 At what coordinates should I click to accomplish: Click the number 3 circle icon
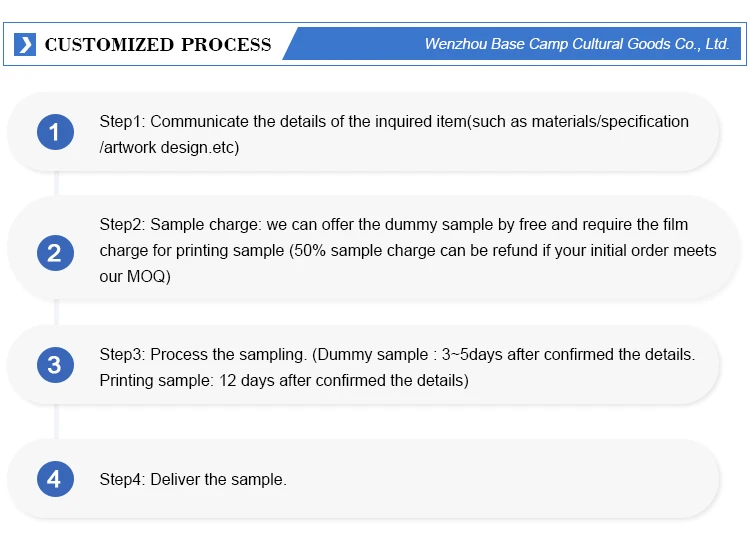tap(55, 365)
